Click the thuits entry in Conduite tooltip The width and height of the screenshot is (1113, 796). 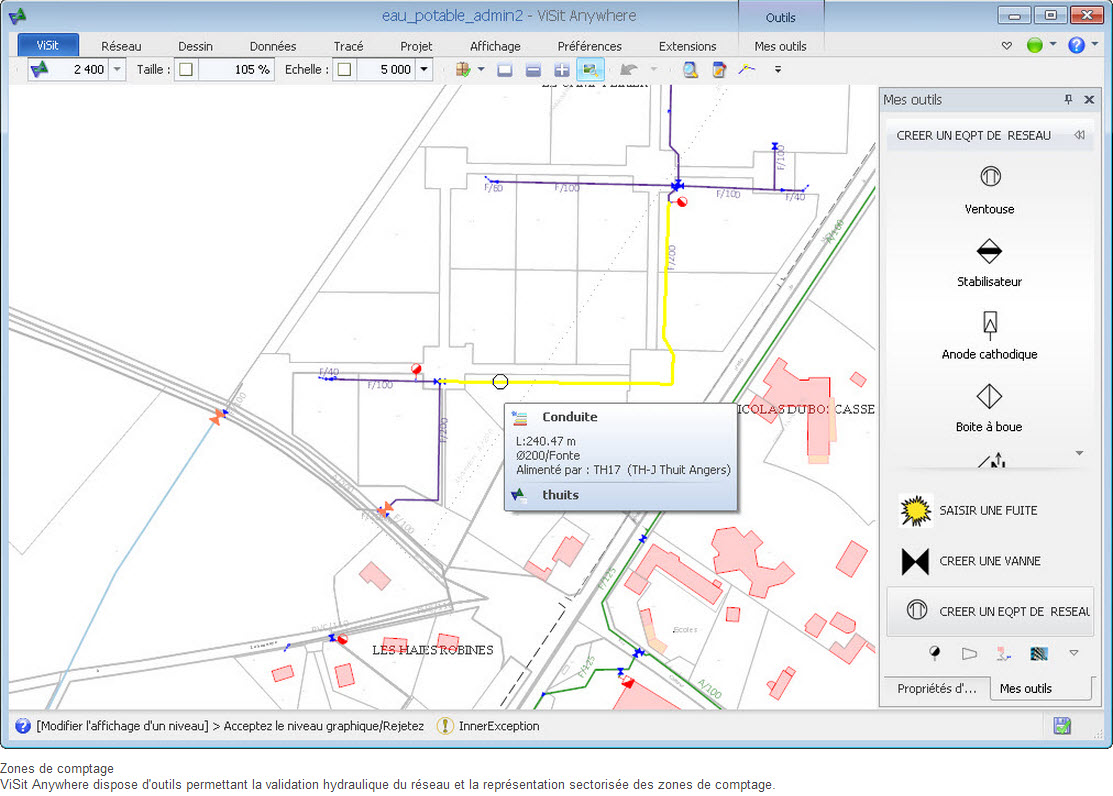pos(561,495)
